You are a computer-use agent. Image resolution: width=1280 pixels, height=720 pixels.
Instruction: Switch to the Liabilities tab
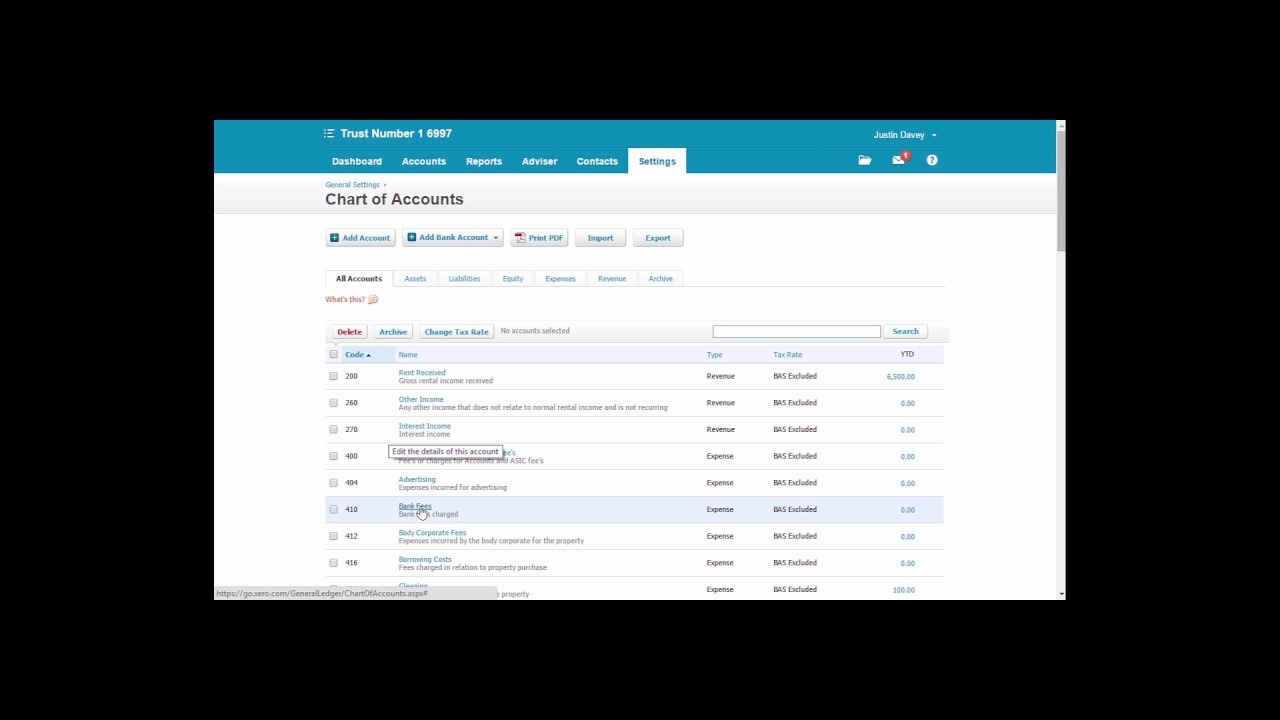point(464,279)
